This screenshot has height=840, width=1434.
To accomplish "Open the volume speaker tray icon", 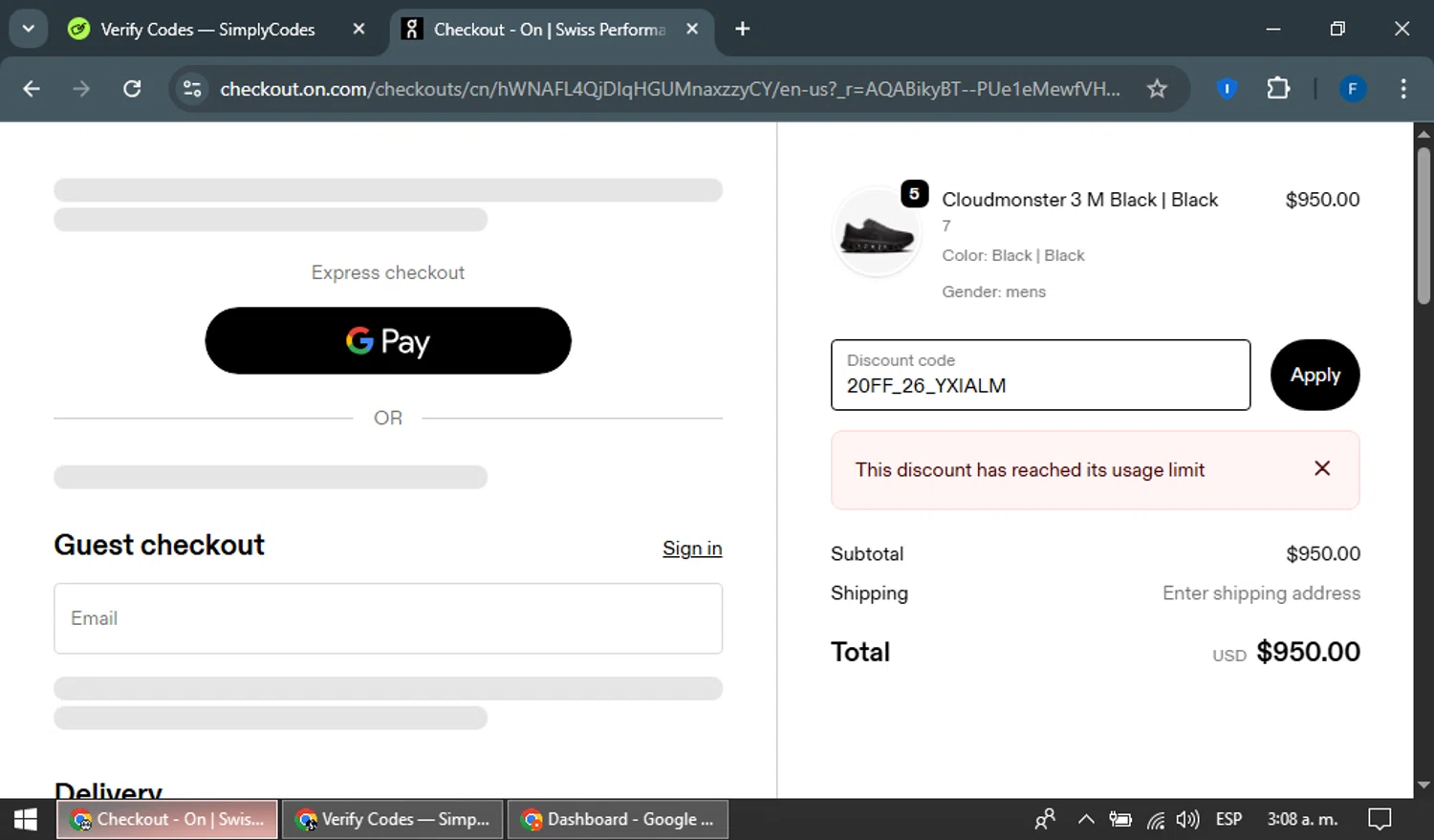I will 1187,819.
